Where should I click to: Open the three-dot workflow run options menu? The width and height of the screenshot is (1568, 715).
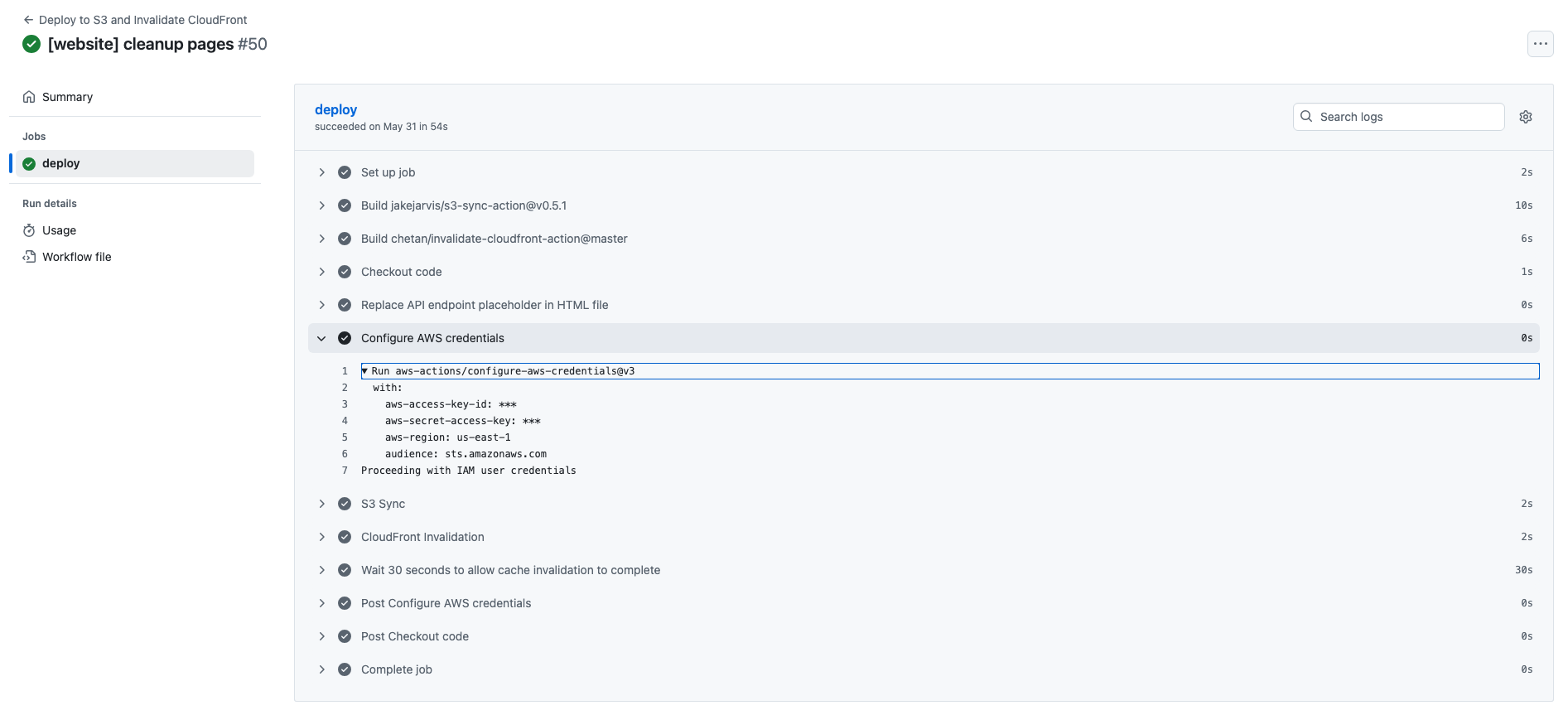pos(1540,44)
